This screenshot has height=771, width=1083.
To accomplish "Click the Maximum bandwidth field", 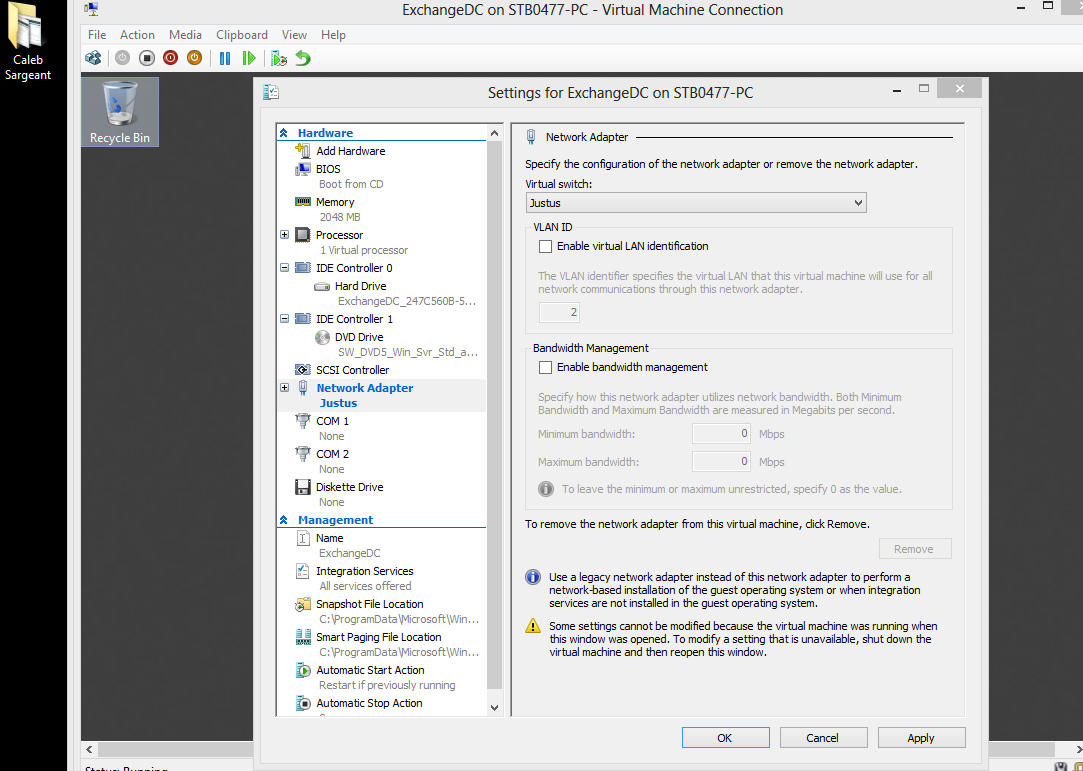I will pyautogui.click(x=721, y=461).
